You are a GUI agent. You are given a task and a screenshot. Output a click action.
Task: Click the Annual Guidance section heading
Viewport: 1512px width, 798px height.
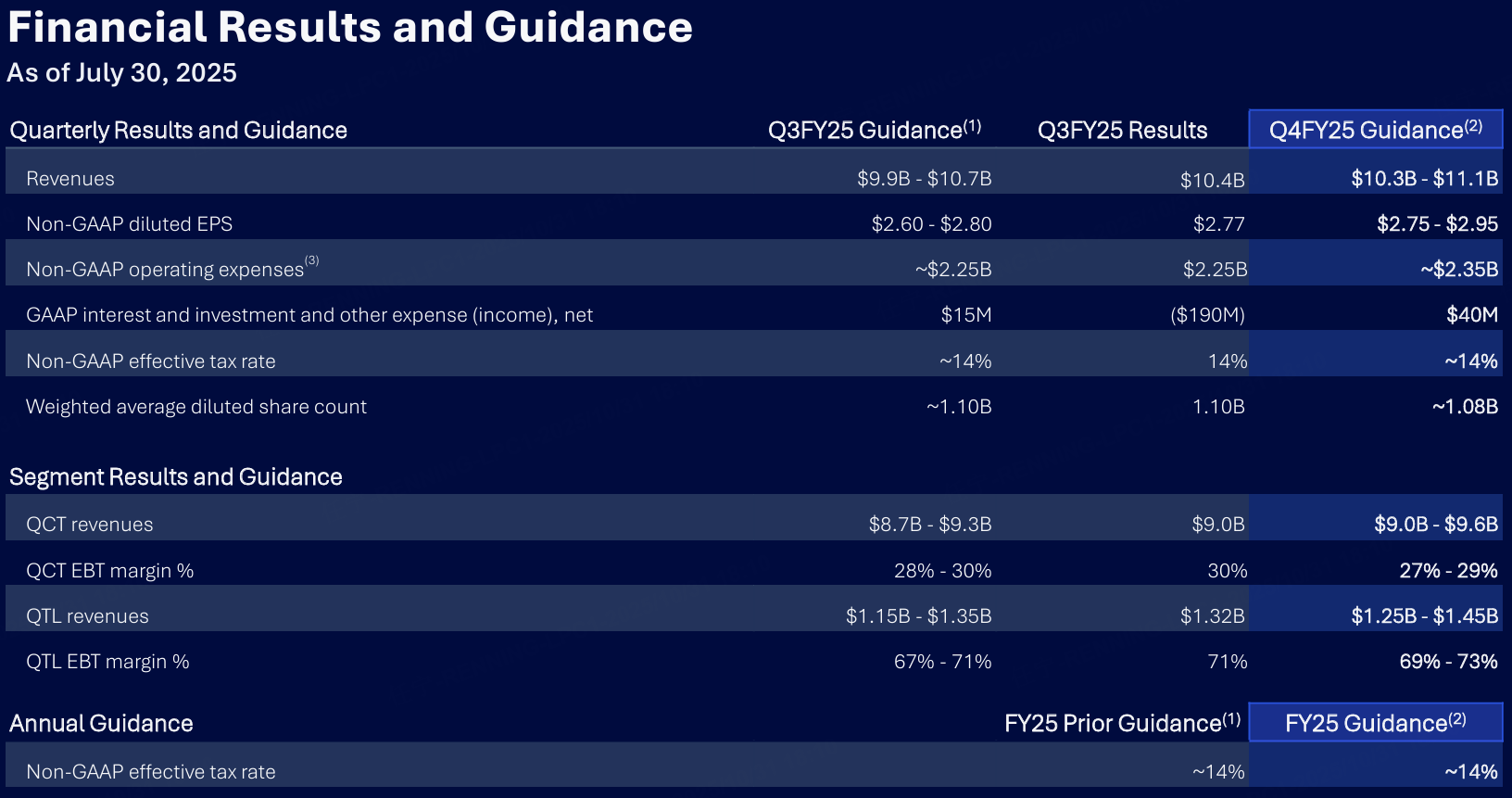pos(101,724)
